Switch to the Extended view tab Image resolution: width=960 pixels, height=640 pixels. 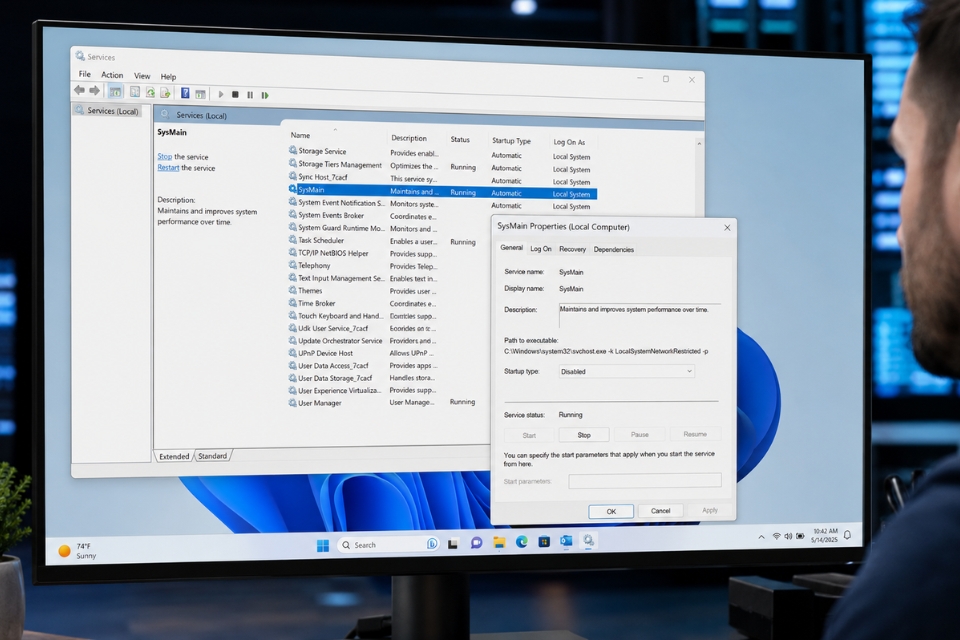(174, 456)
